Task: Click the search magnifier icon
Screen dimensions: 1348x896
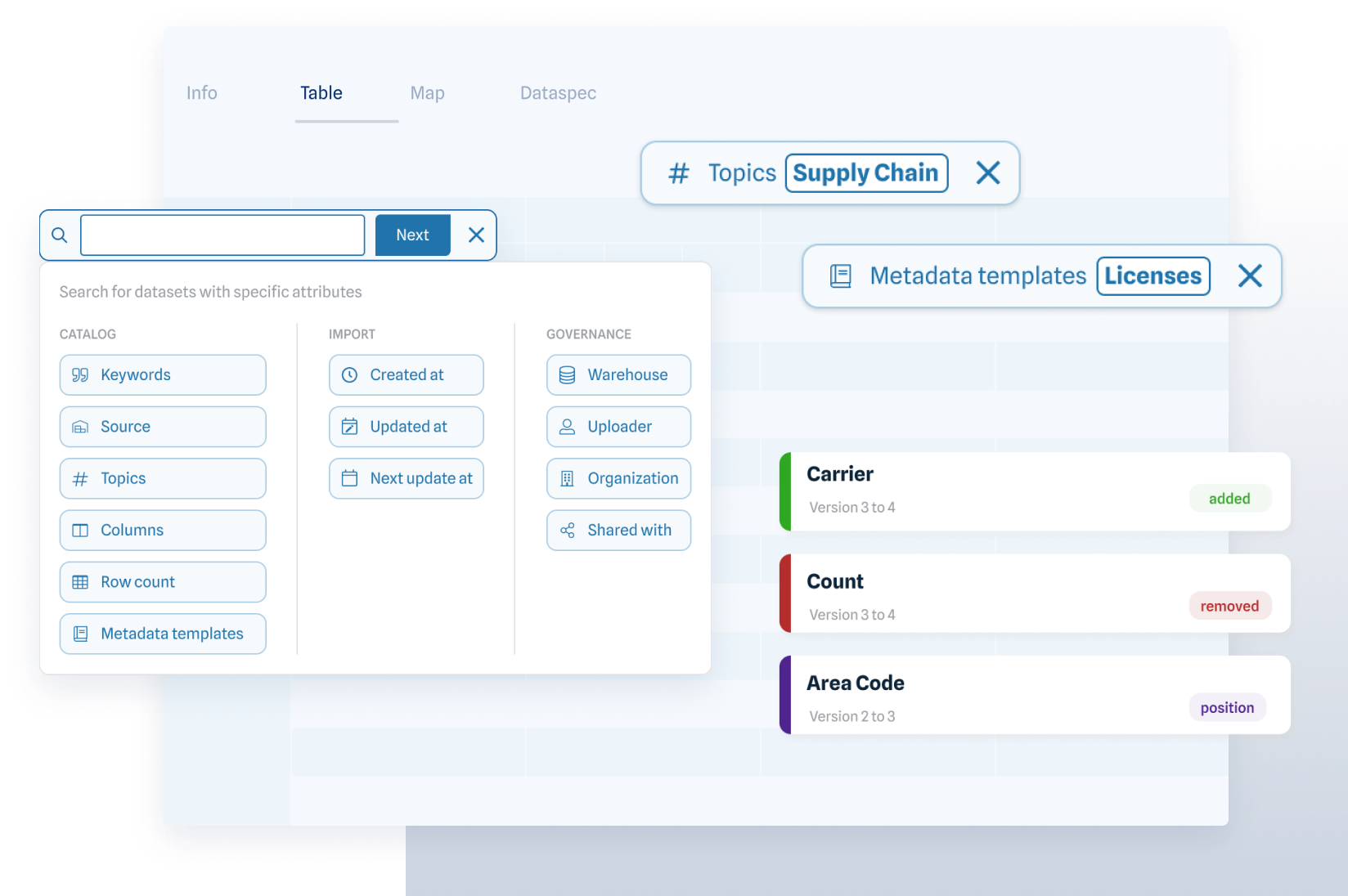Action: coord(58,235)
